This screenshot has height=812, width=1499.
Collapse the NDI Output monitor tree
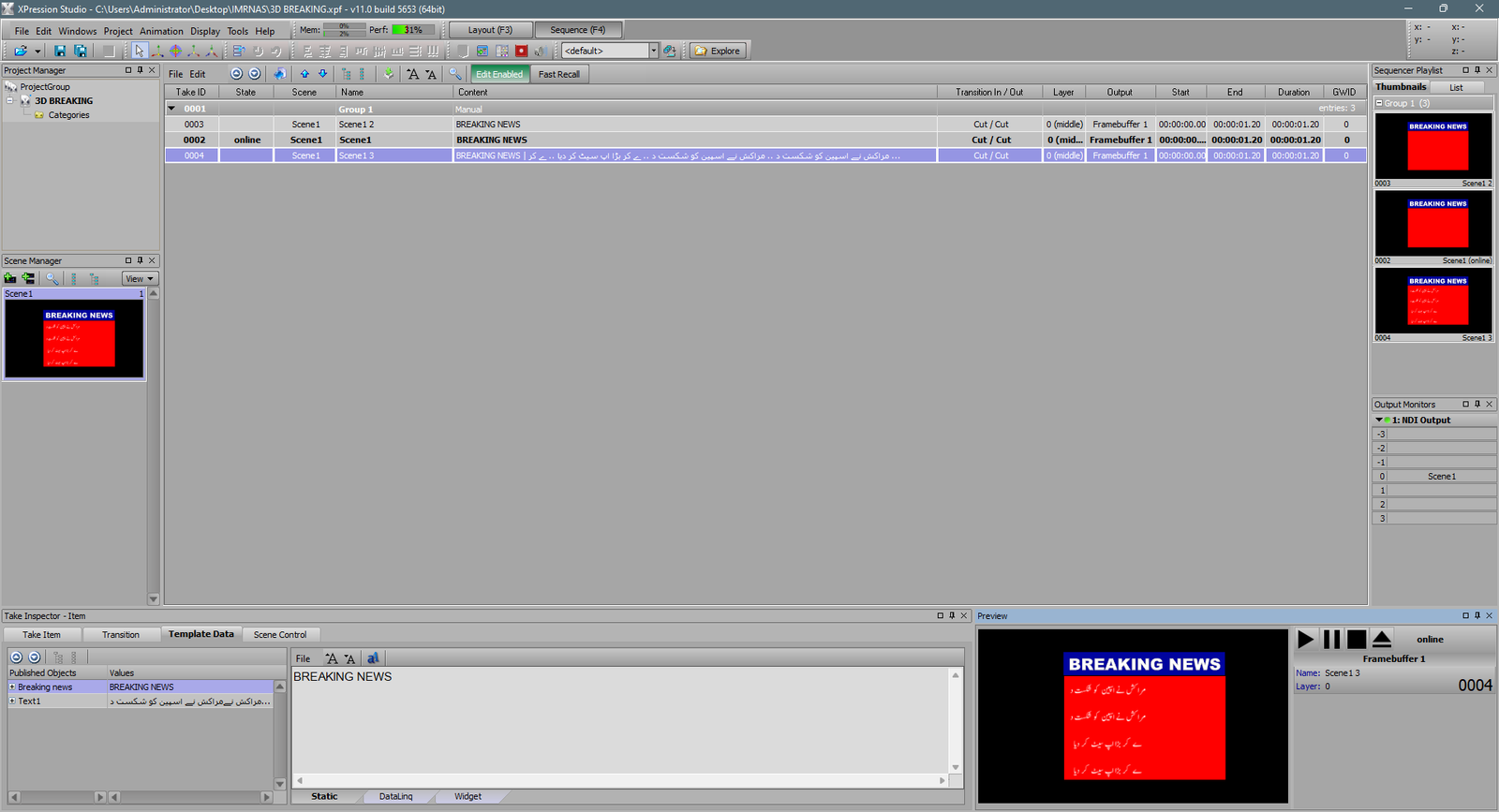tap(1378, 421)
